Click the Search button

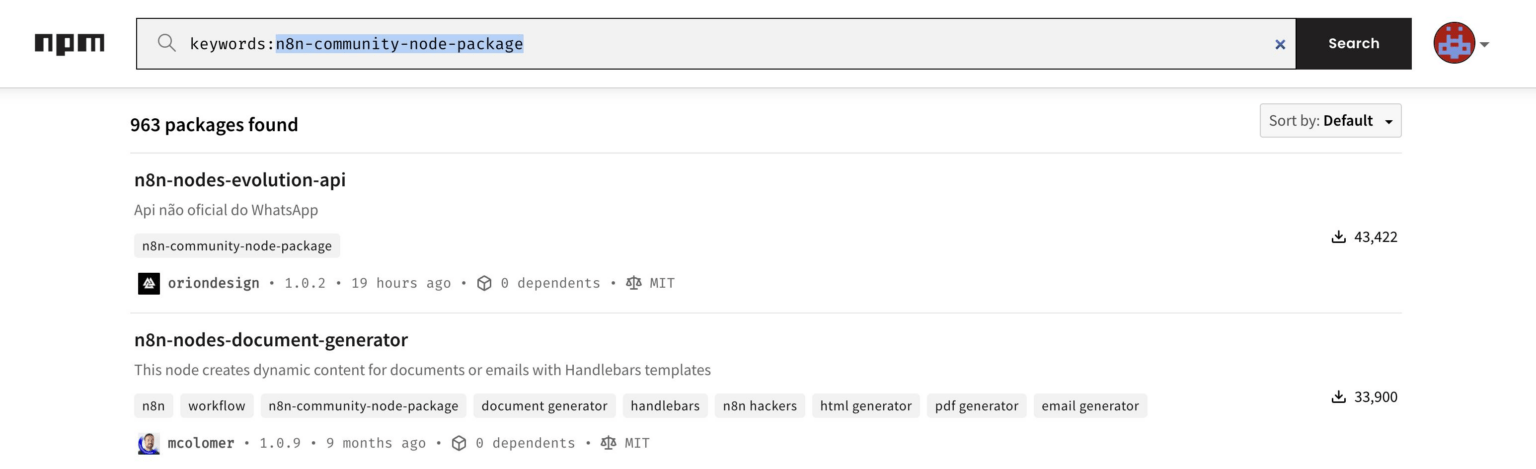point(1354,44)
